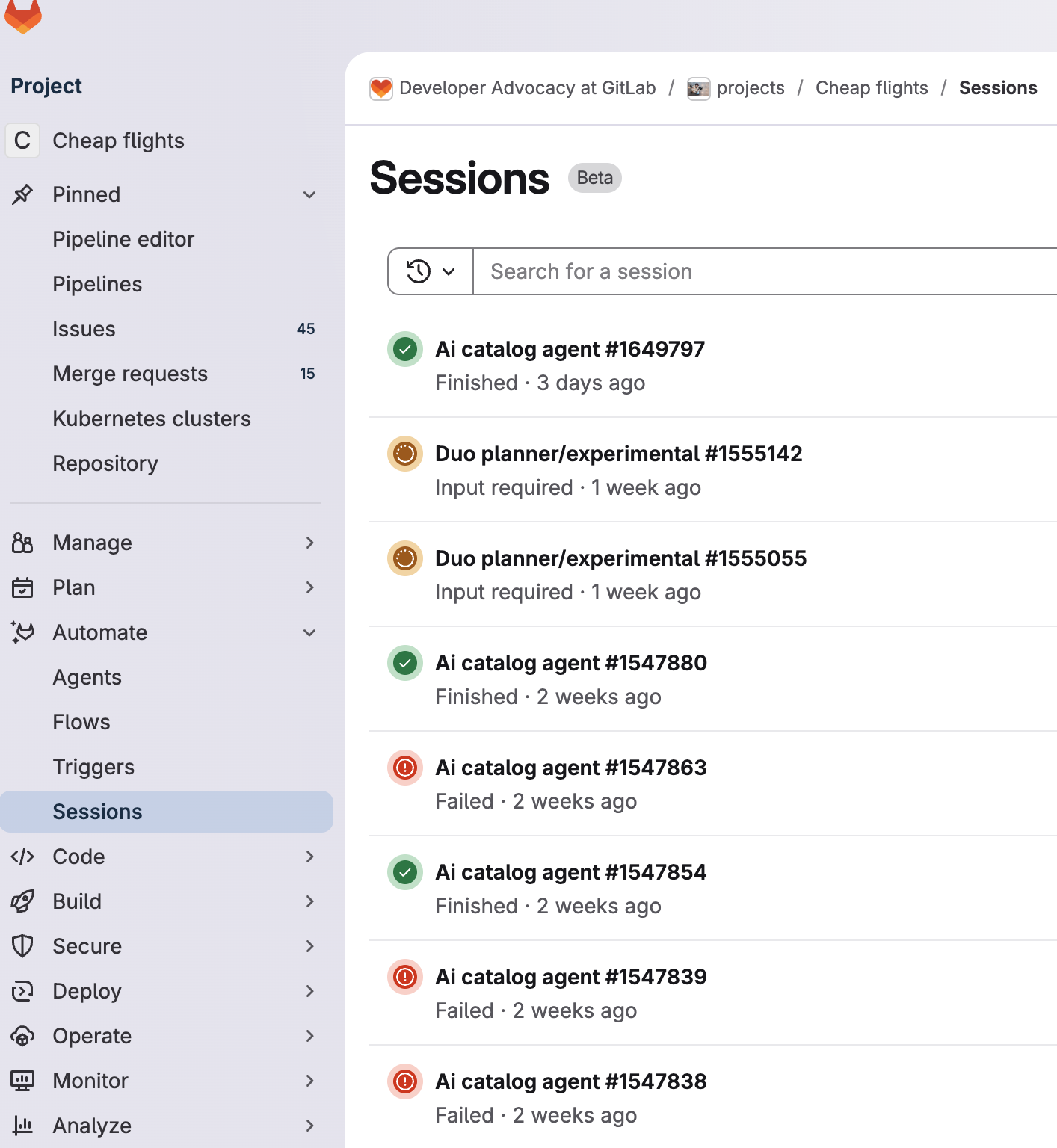
Task: Click the red Failed status icon for #1547863
Action: (x=405, y=768)
